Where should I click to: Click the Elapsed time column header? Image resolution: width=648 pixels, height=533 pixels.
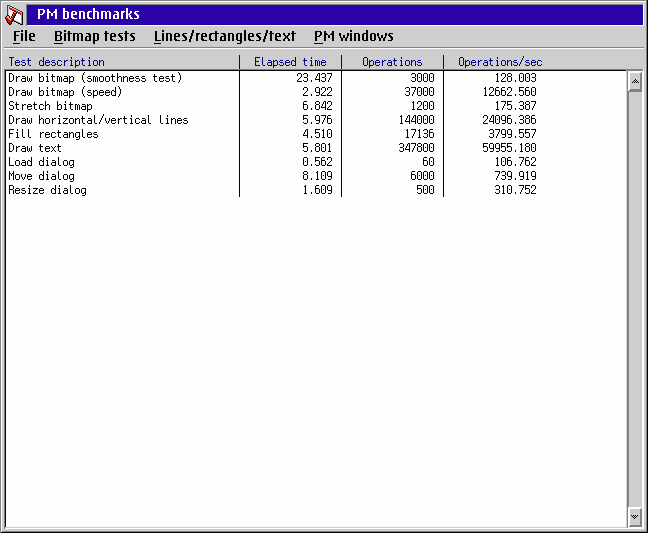pos(290,62)
